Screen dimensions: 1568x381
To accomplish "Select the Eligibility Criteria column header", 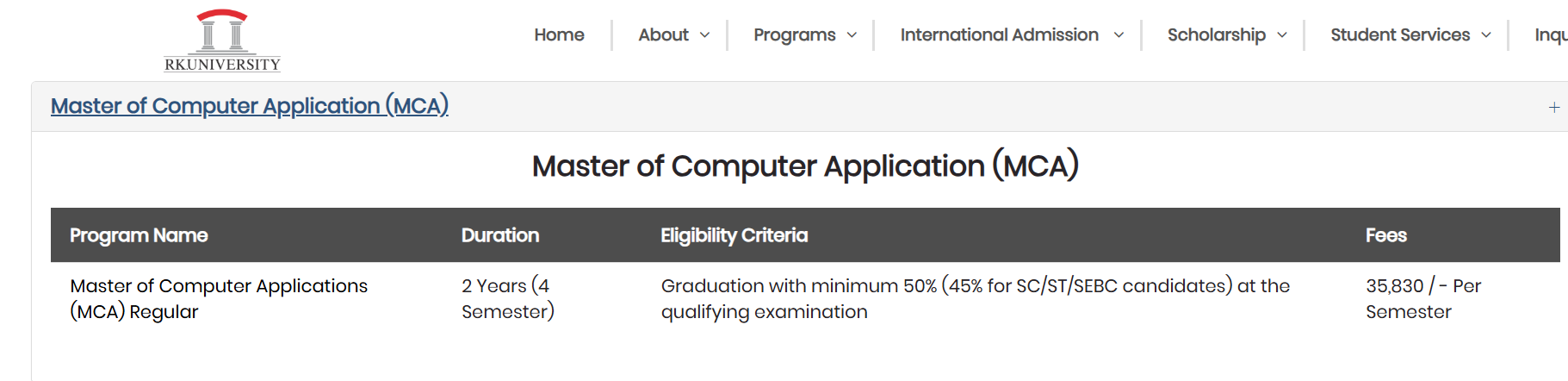I will point(734,235).
